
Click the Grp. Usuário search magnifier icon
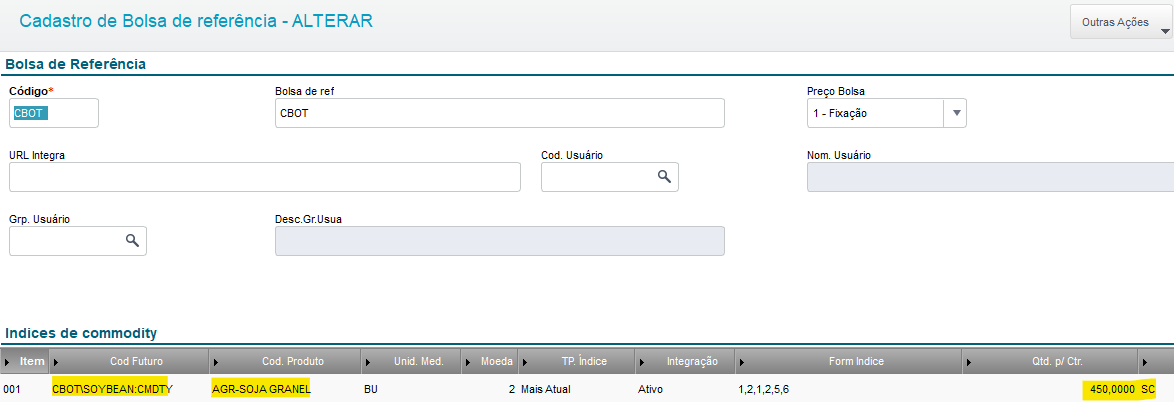pos(132,240)
